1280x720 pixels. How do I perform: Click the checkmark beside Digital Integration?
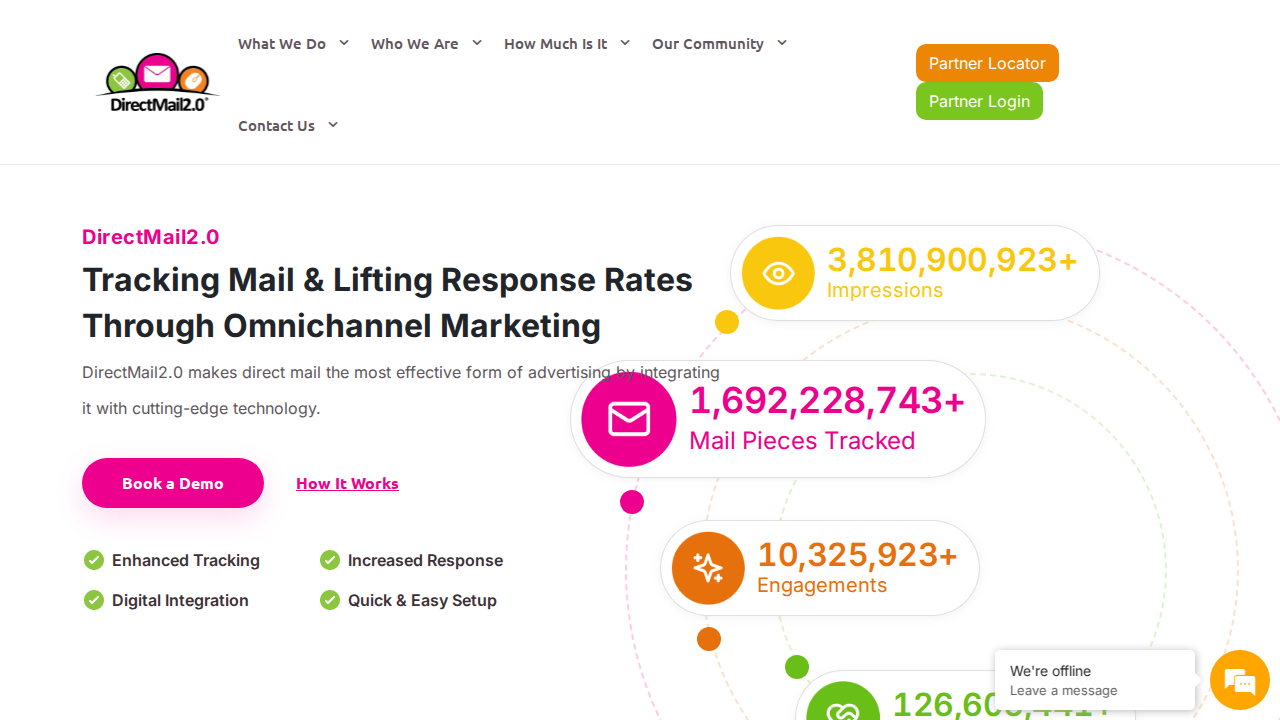point(94,600)
